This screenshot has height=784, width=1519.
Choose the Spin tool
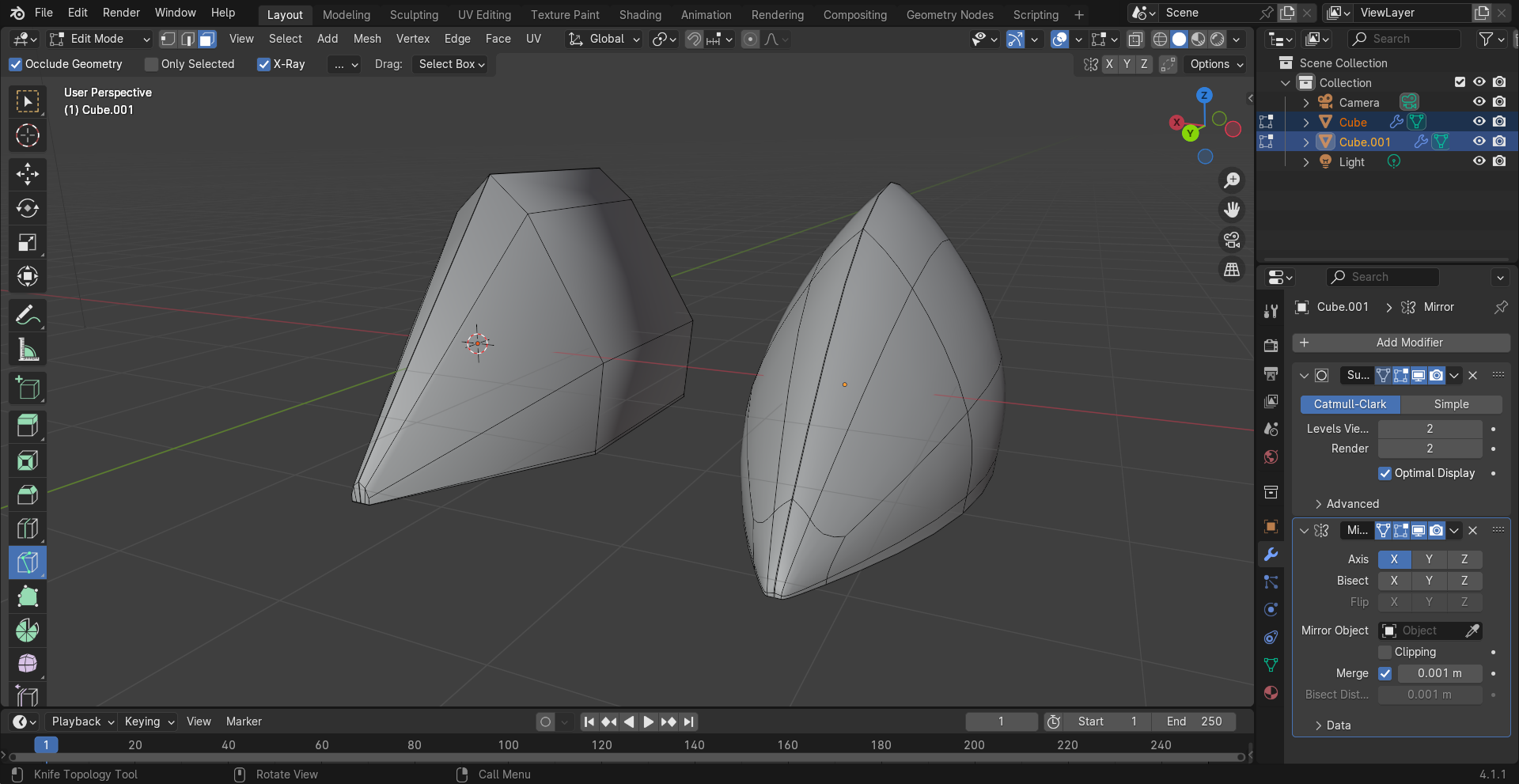[28, 631]
